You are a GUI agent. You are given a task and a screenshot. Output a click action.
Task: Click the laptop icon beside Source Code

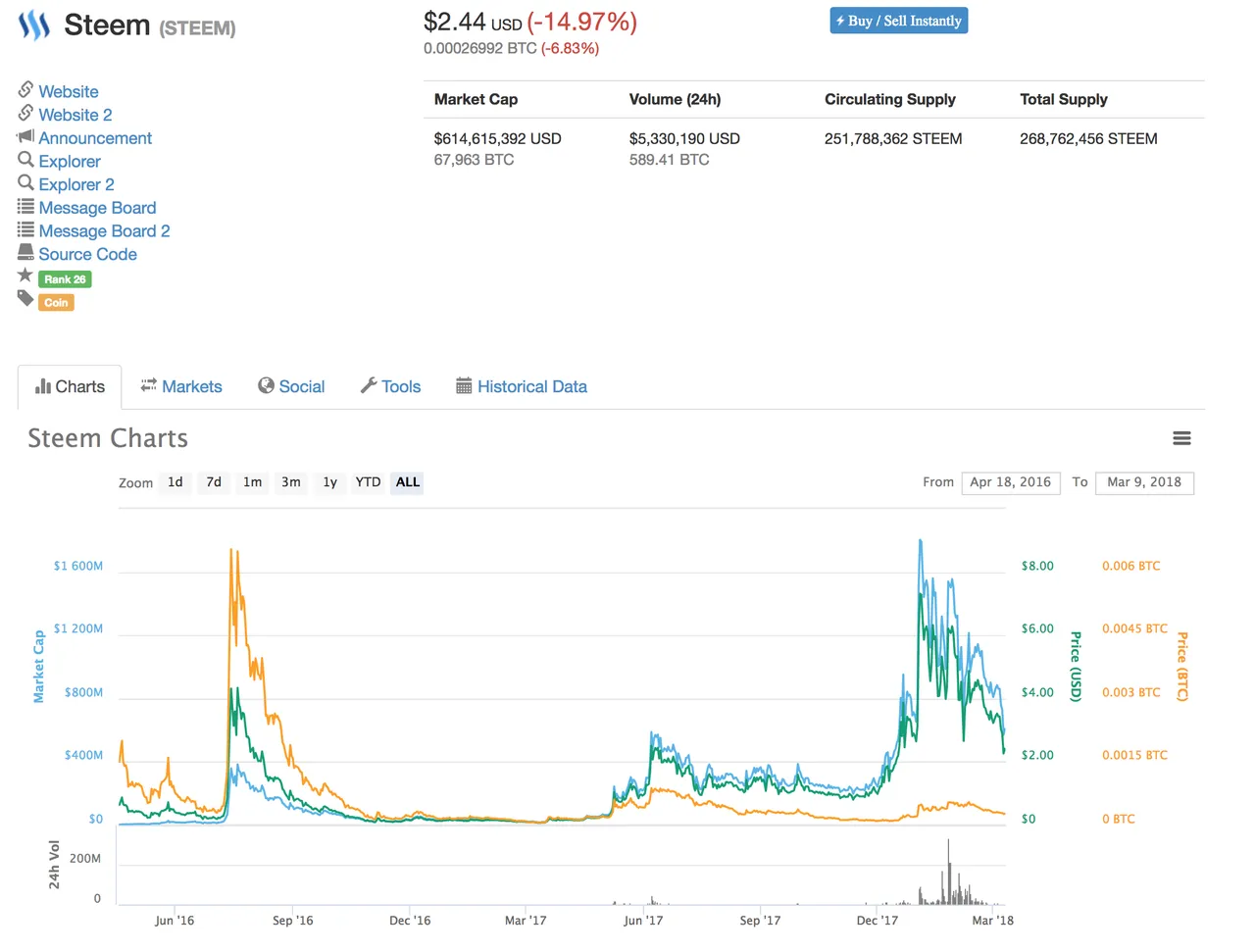coord(26,252)
